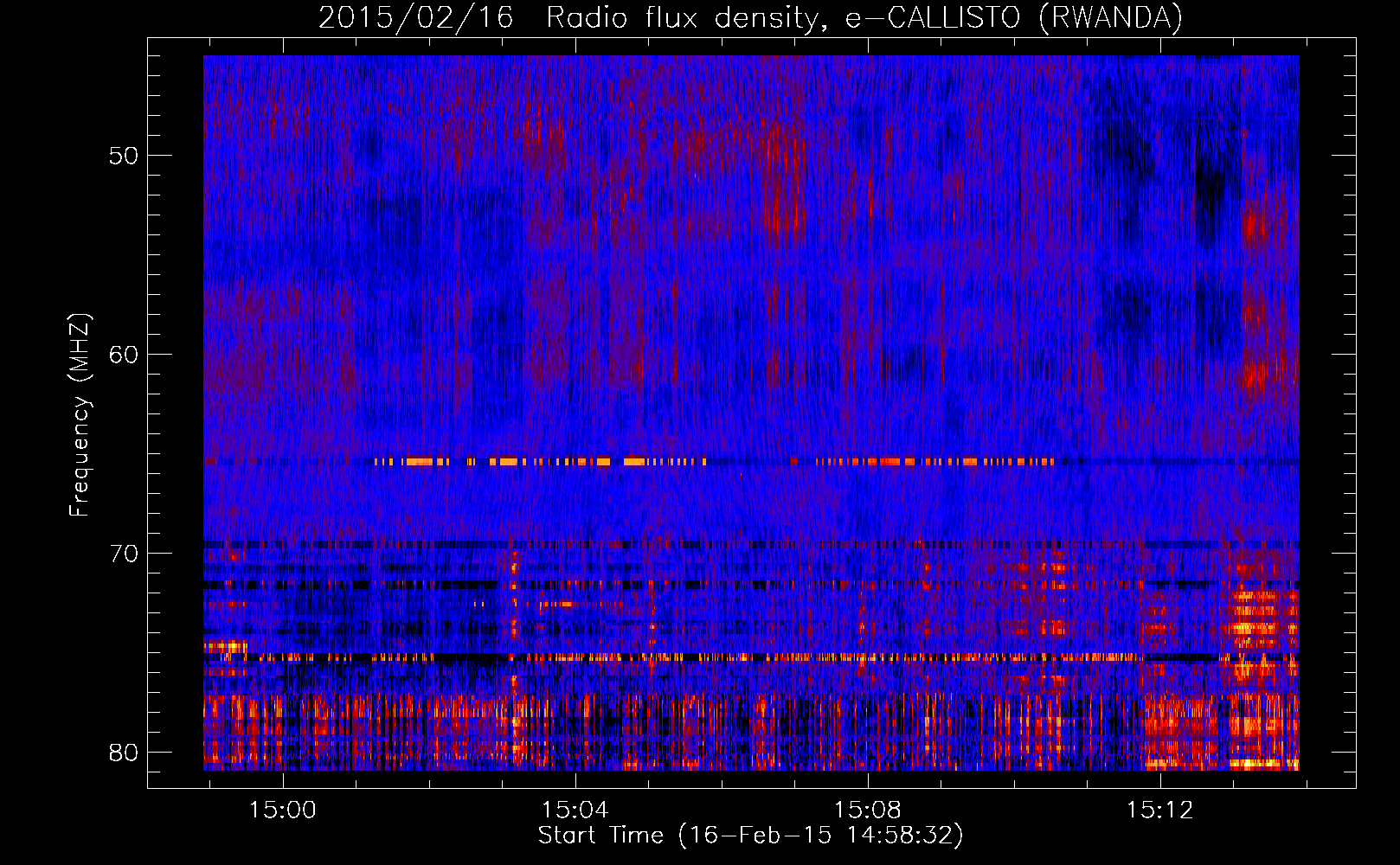Click the 15:08 time tick label
Screen dimensions: 1400x865
click(x=867, y=811)
